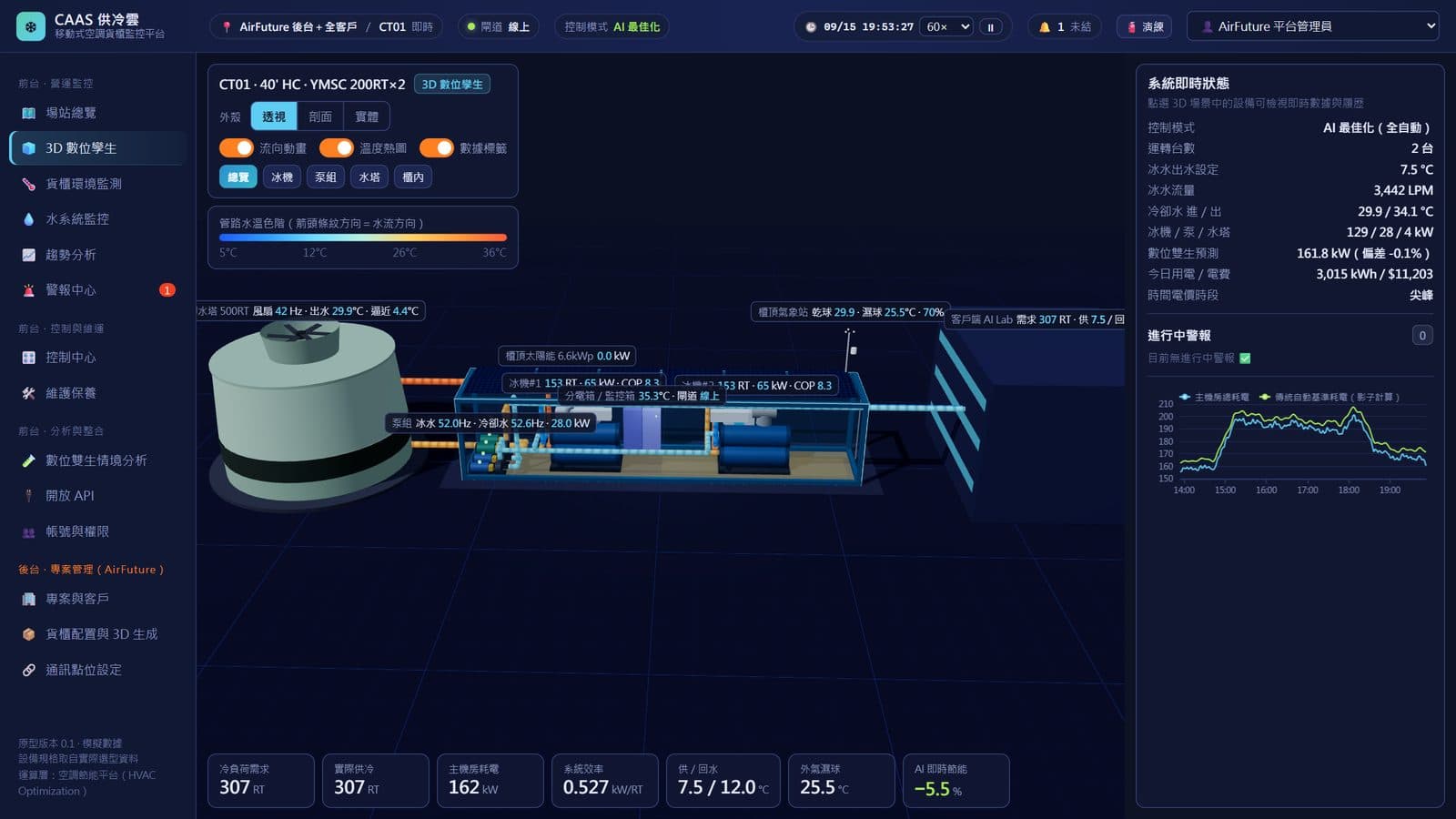Open 控制中心 panel icon
The width and height of the screenshot is (1456, 819).
click(29, 358)
